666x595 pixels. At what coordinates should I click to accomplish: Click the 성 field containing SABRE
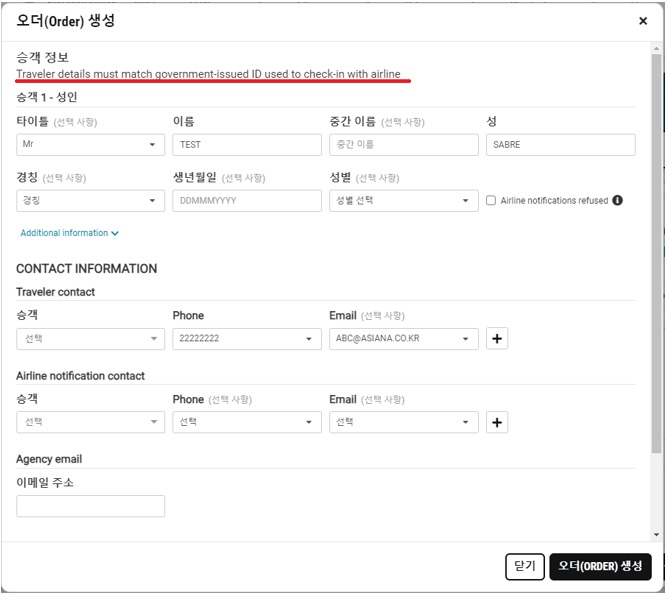pos(560,144)
